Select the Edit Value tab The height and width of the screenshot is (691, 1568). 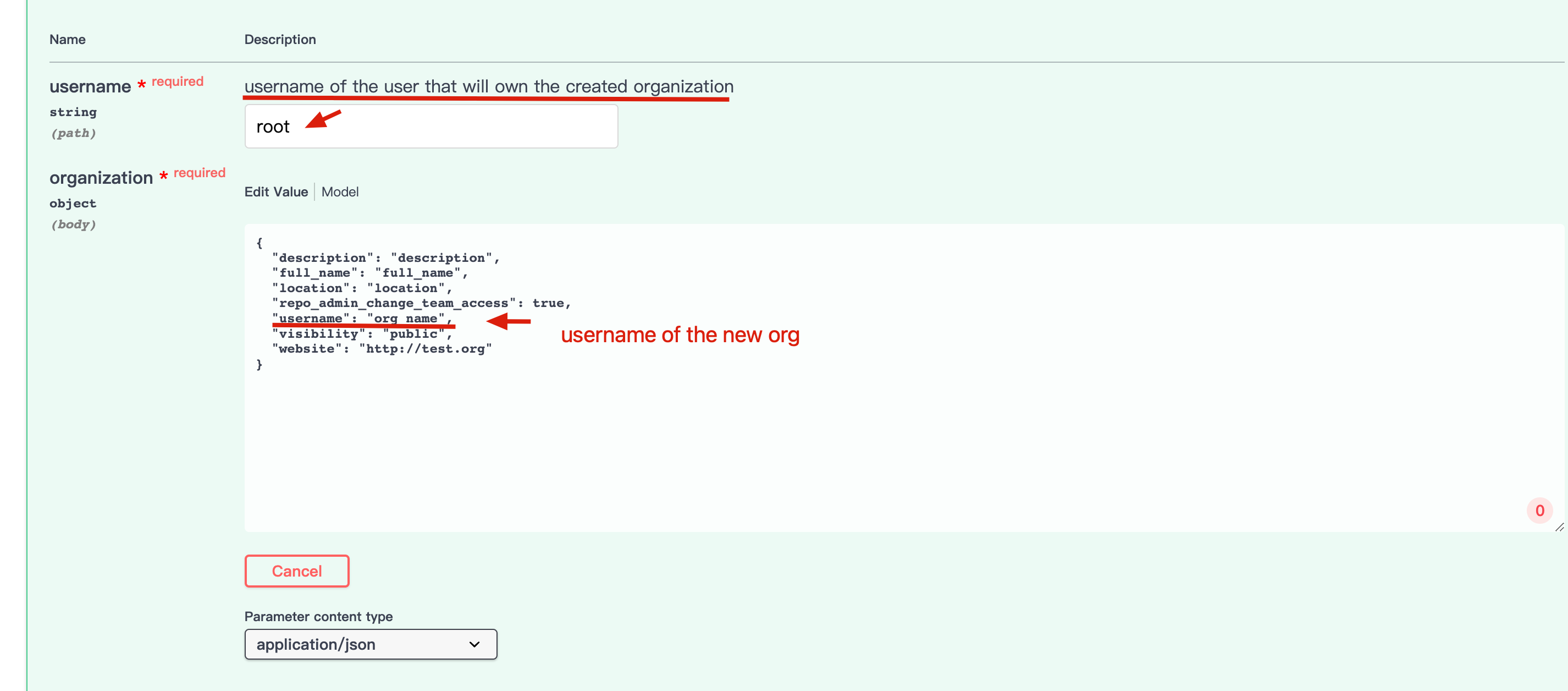[276, 192]
